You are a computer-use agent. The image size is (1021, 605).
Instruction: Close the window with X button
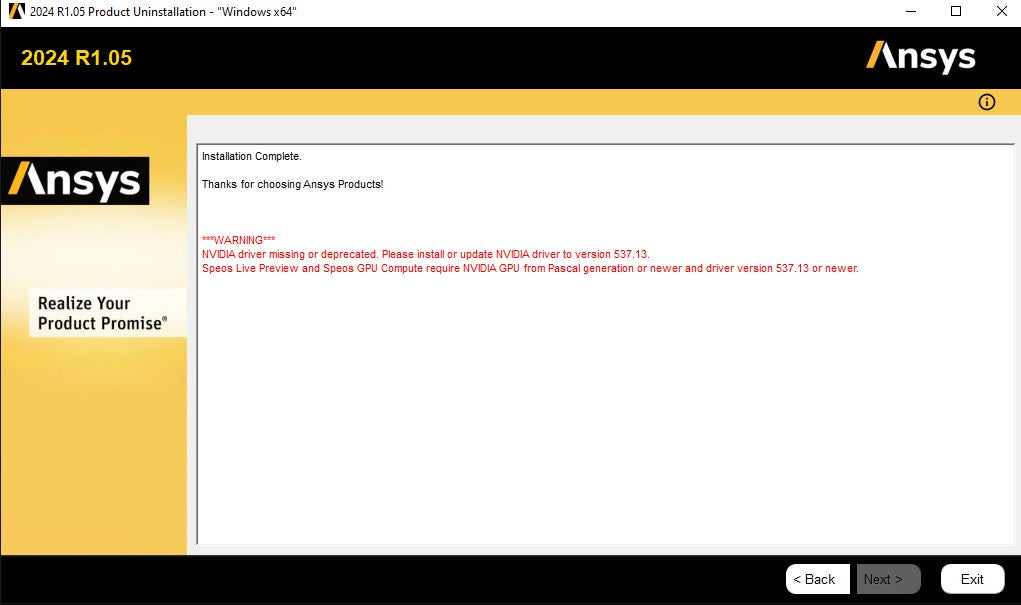pyautogui.click(x=1001, y=11)
